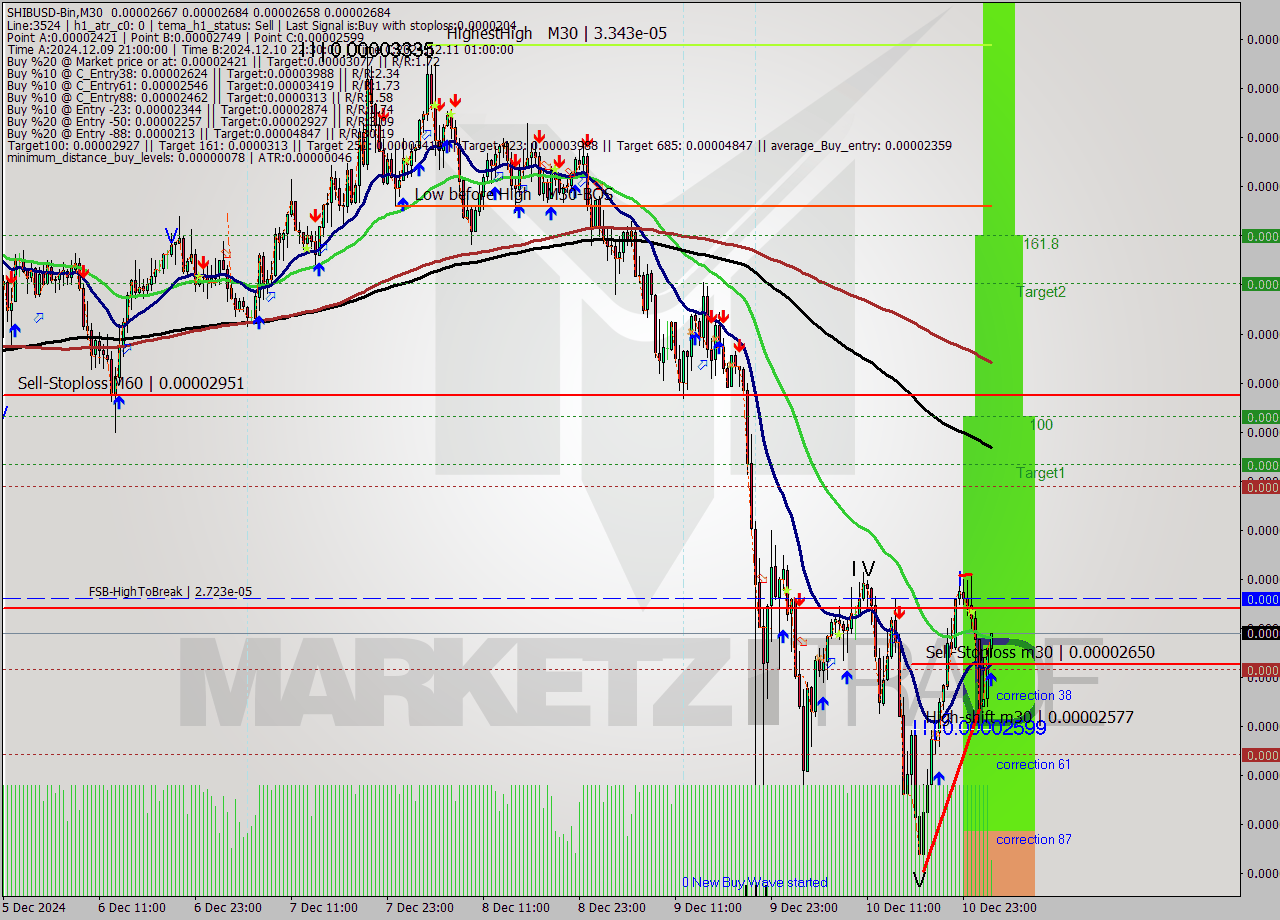The width and height of the screenshot is (1280, 920).
Task: Click the correction 38 label
Action: point(1033,695)
